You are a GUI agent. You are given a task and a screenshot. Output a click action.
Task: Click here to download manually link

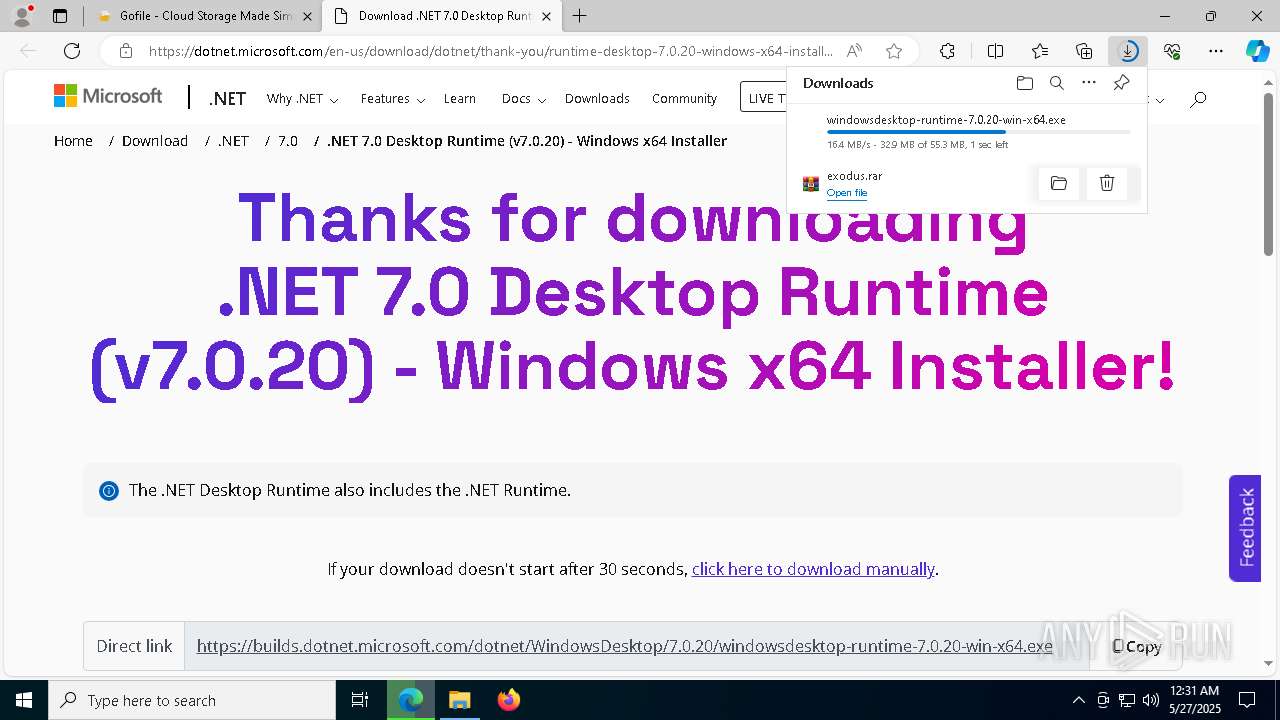point(813,569)
